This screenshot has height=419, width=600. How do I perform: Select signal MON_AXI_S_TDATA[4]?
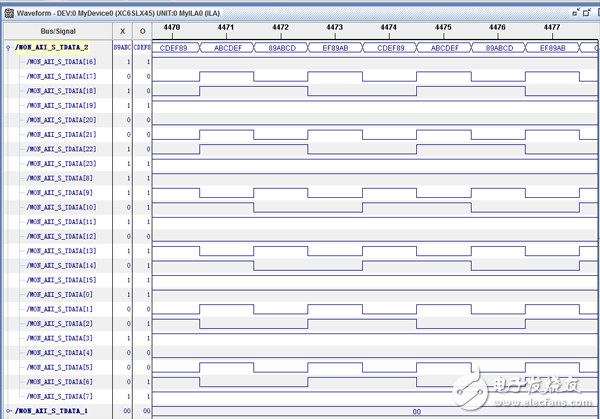(60, 352)
